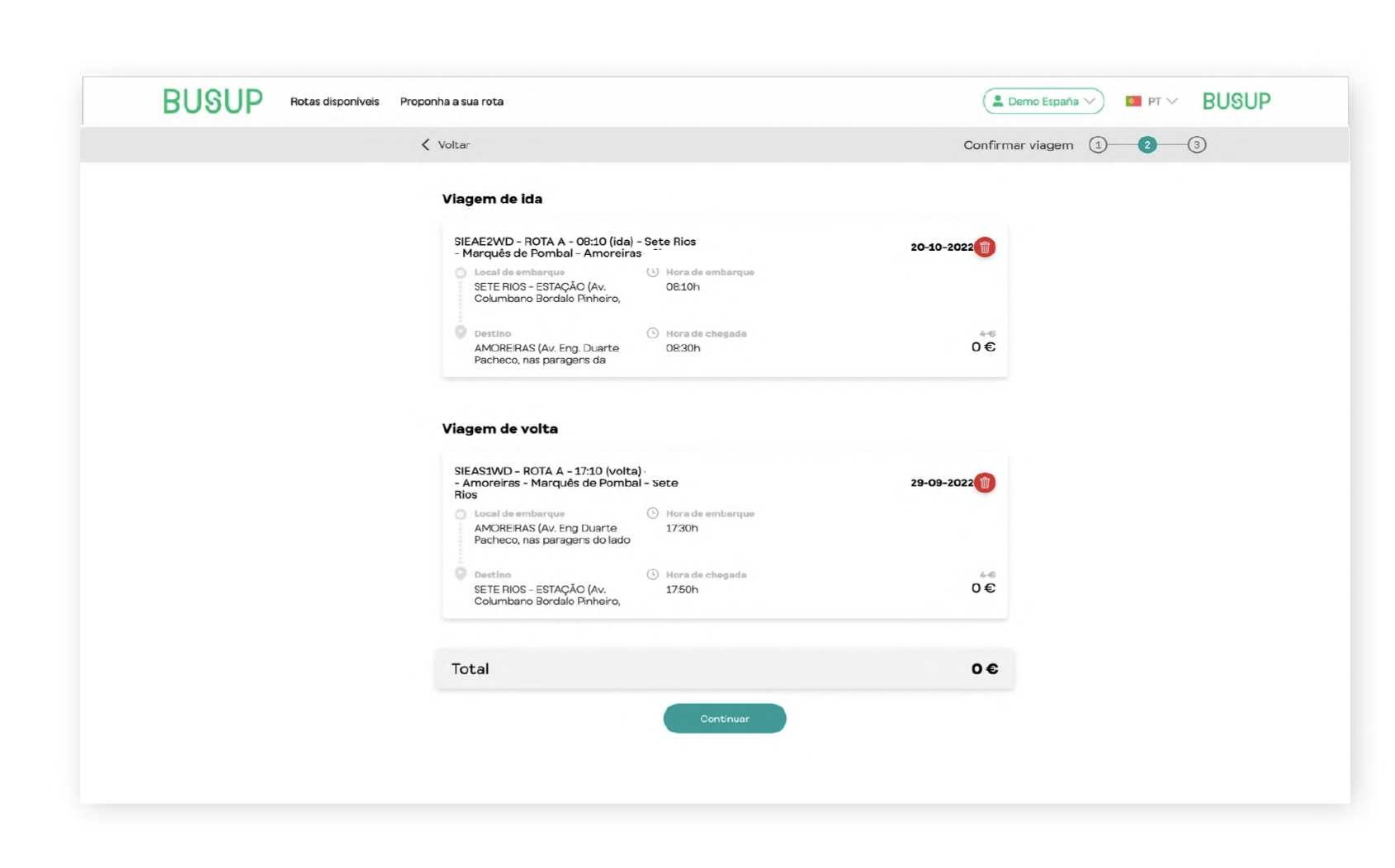Click the left BUSUP logo

point(213,101)
